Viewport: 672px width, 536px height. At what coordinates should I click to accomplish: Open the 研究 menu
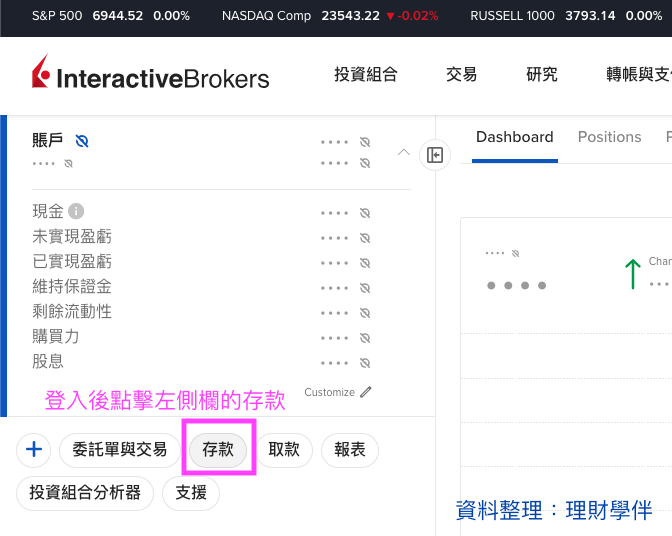(541, 75)
